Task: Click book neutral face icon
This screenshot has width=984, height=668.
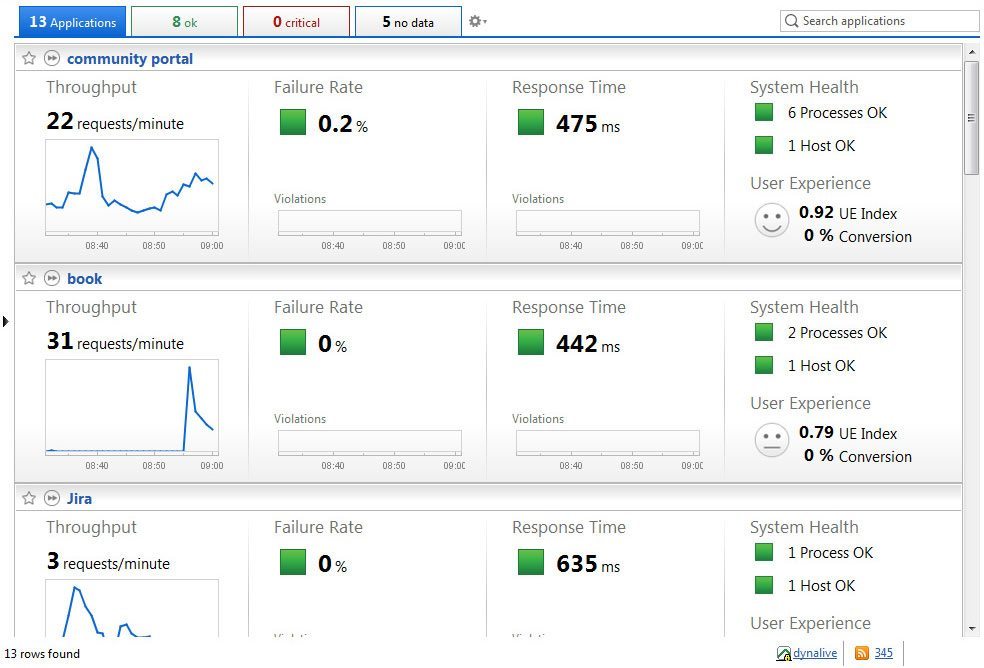Action: 771,440
